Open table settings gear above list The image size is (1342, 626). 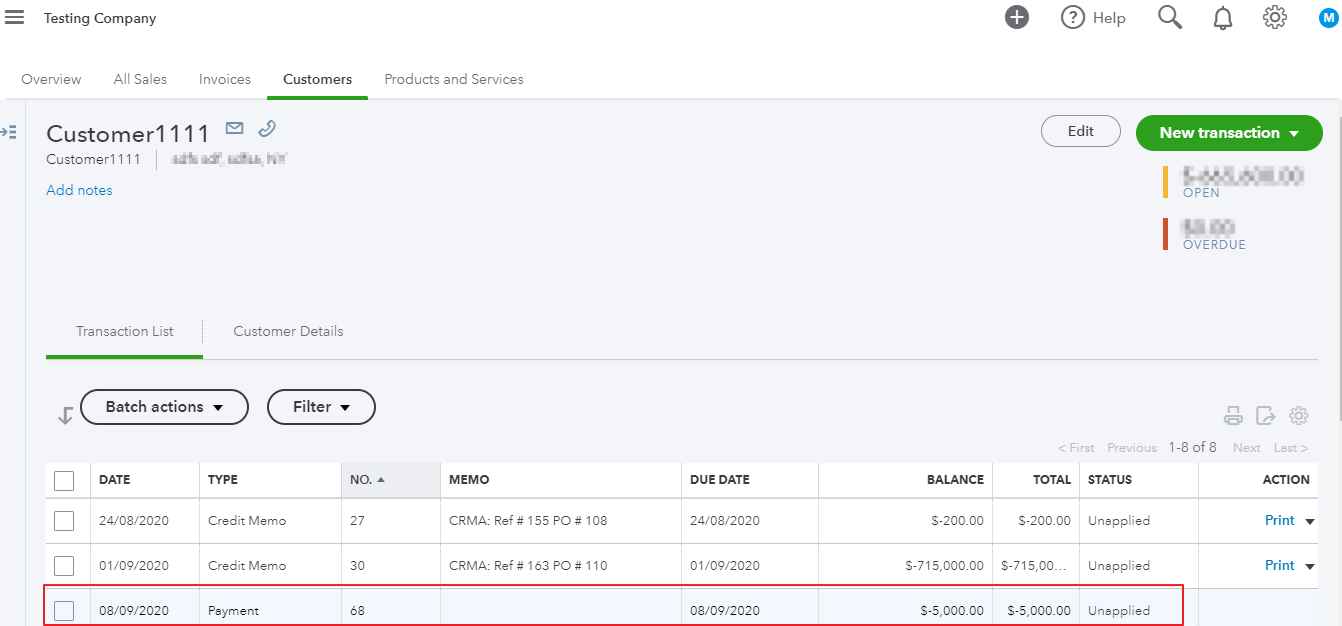coord(1298,416)
